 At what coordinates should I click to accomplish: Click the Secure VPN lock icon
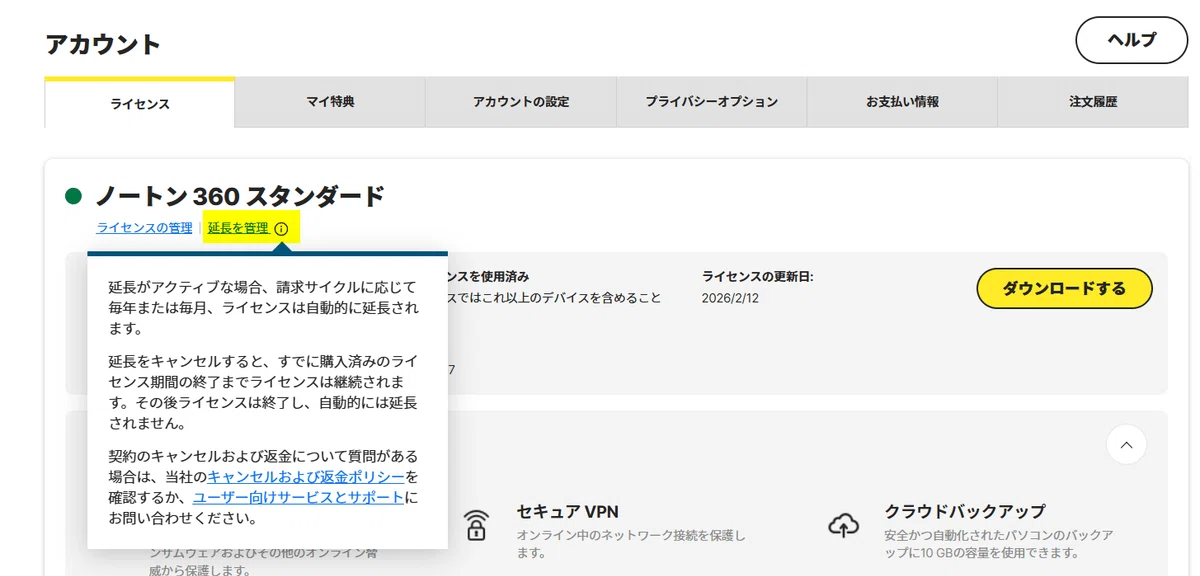477,525
